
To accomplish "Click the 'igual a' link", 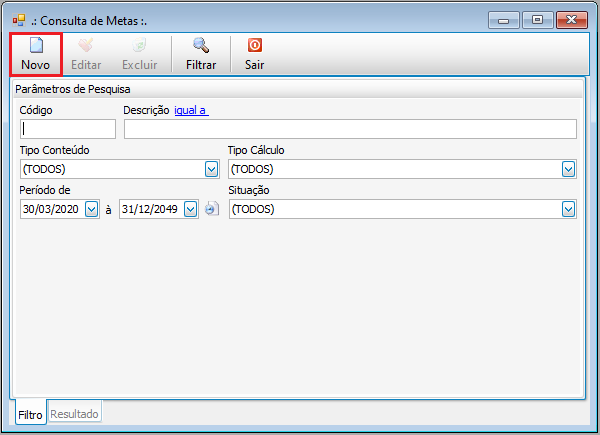I will [x=191, y=110].
